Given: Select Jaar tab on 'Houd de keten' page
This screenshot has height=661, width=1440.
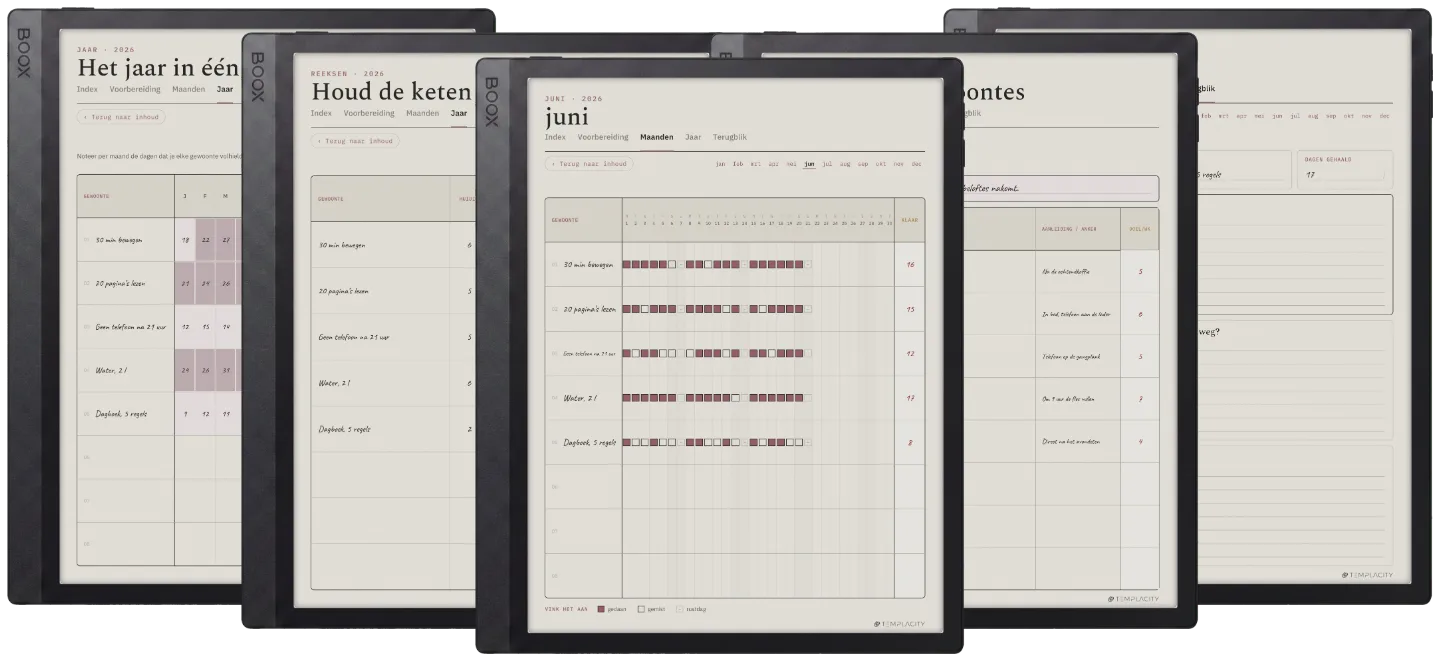Looking at the screenshot, I should (x=459, y=113).
